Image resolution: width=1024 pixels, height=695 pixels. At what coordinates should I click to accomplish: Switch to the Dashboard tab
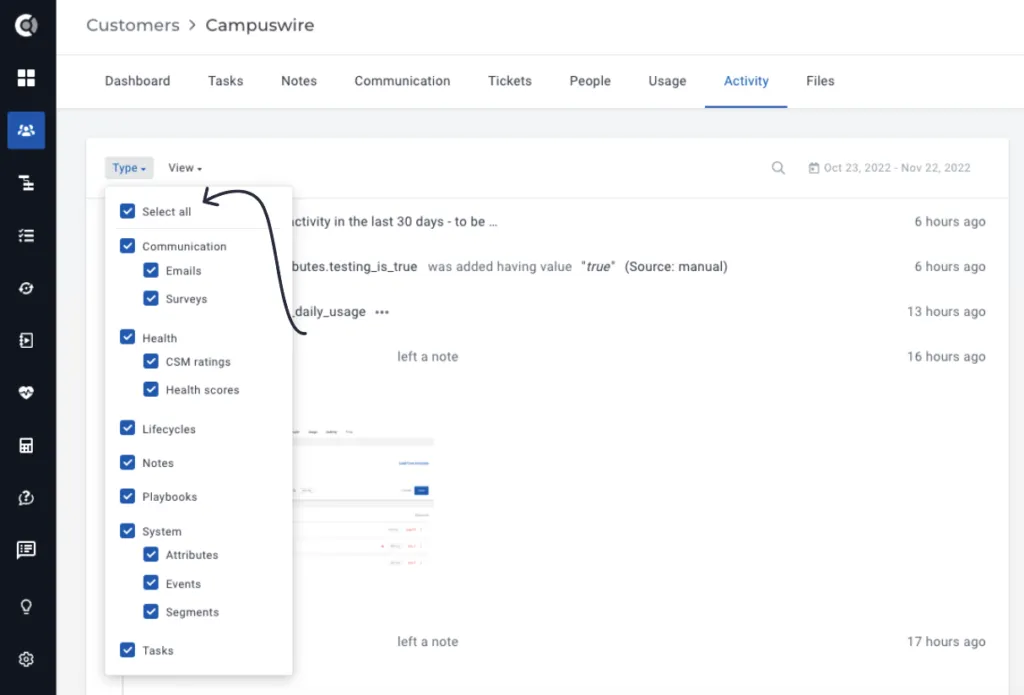pyautogui.click(x=137, y=81)
